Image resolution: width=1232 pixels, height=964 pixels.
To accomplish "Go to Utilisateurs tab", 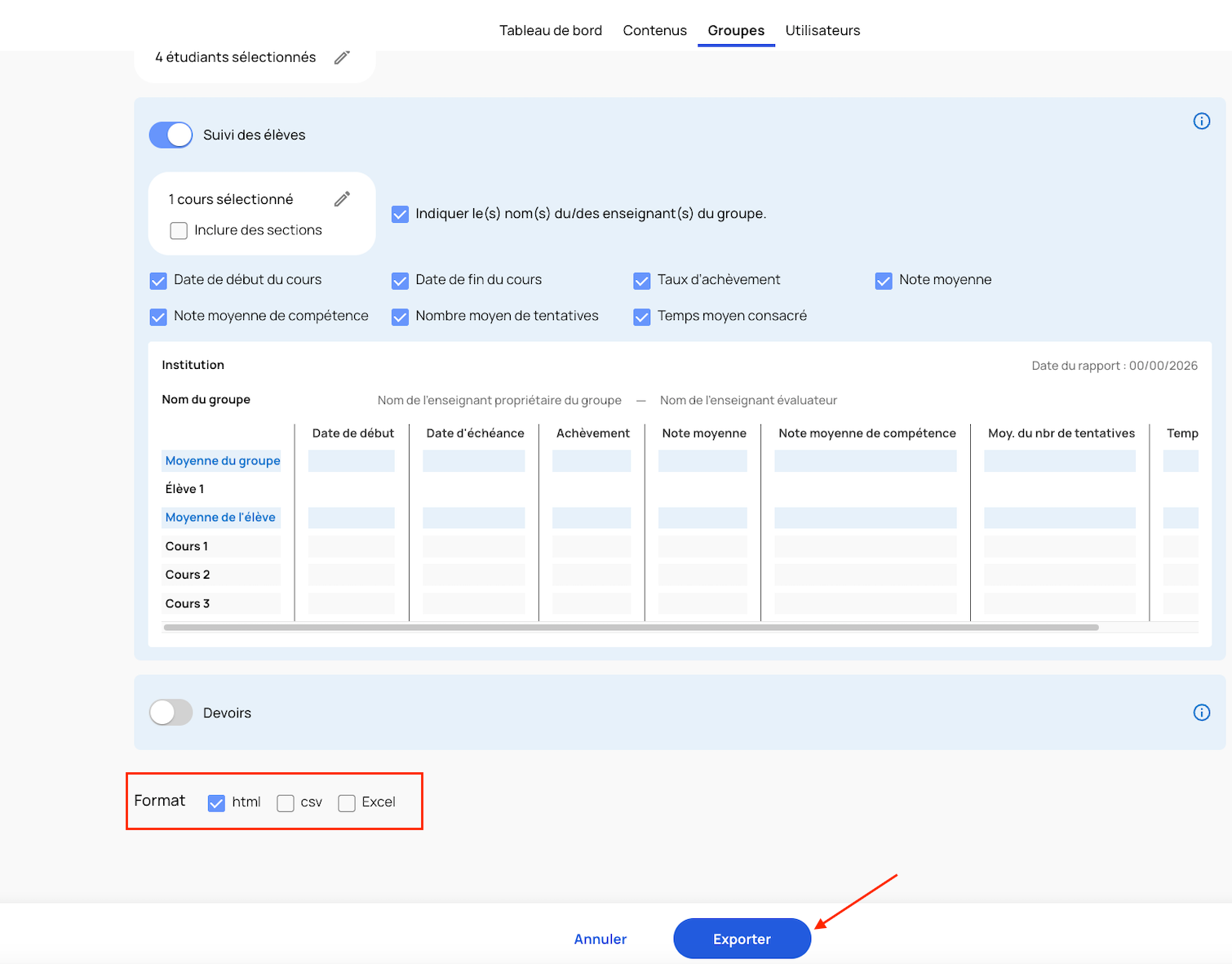I will pos(822,31).
